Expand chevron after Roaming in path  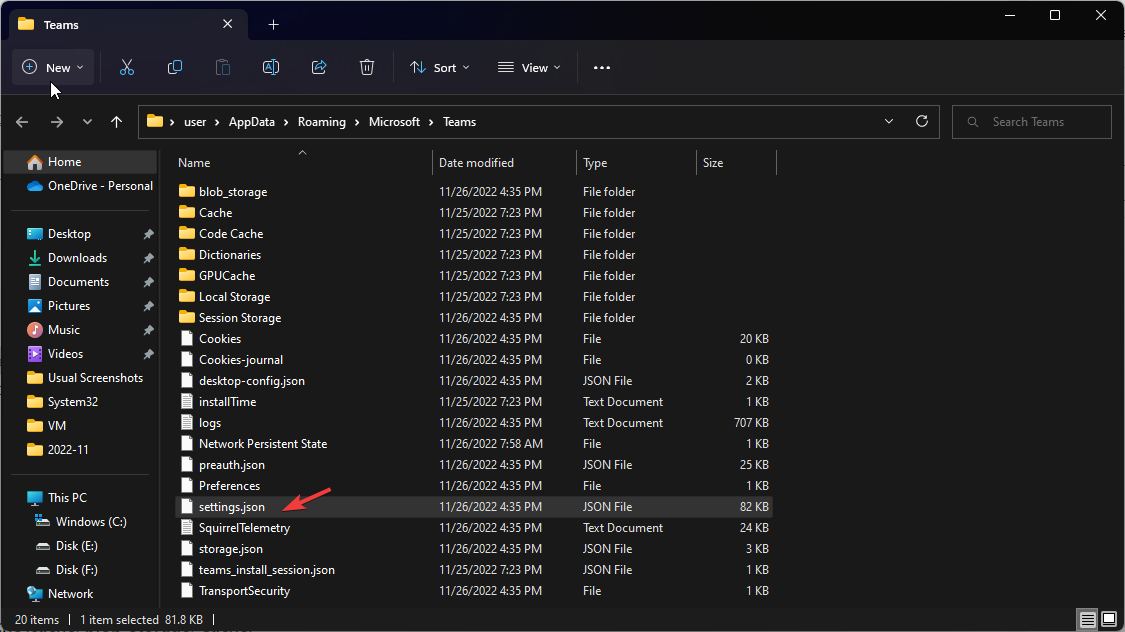click(x=357, y=122)
